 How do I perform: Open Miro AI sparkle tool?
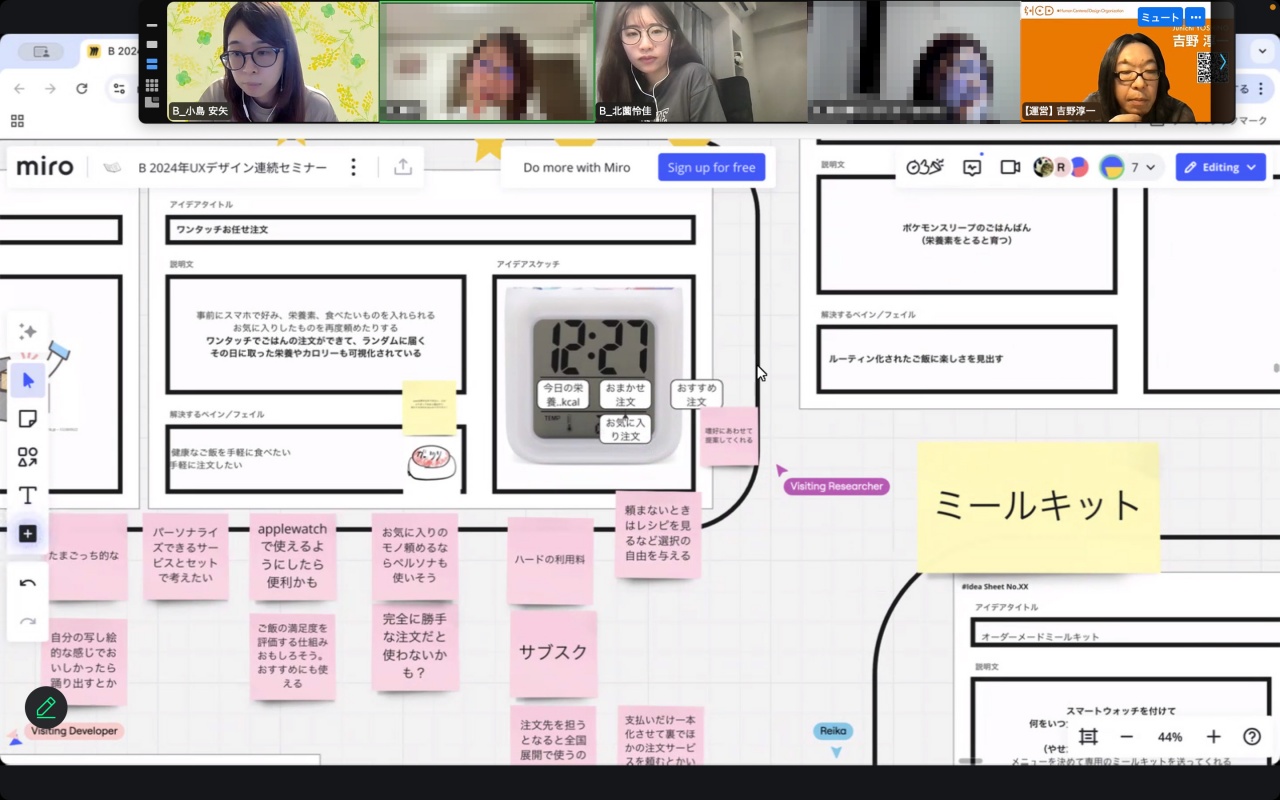coord(28,332)
